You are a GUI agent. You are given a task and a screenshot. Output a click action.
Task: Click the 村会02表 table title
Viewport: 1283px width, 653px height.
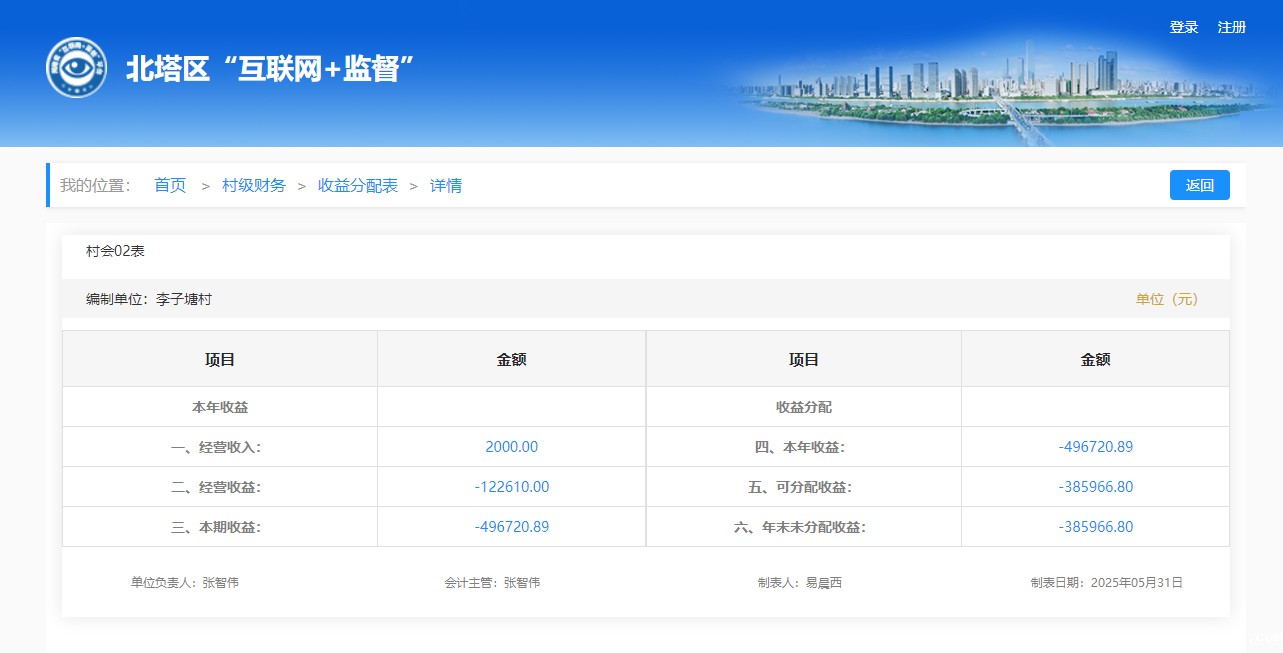(x=115, y=251)
